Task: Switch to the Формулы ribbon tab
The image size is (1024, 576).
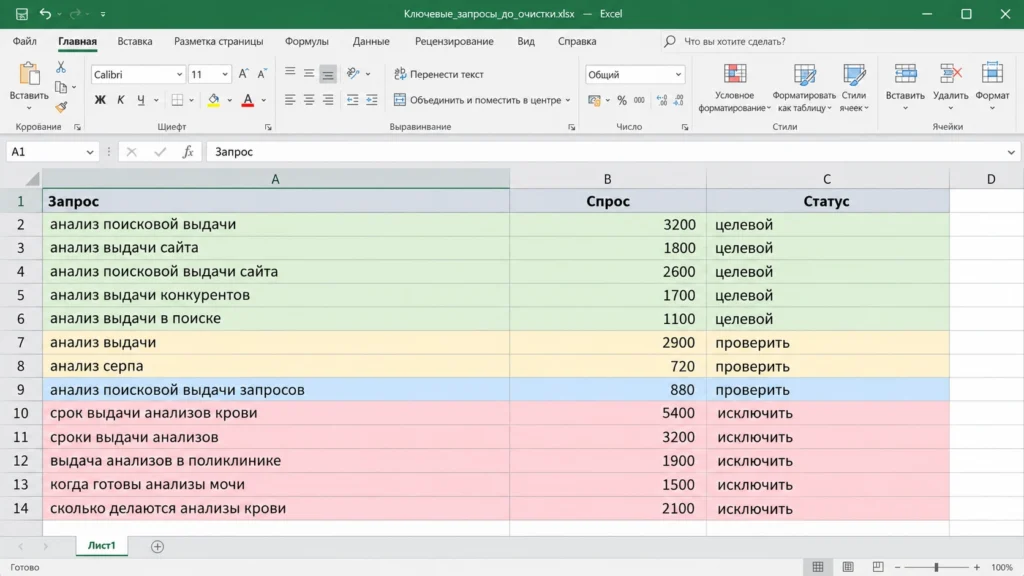Action: [x=306, y=41]
